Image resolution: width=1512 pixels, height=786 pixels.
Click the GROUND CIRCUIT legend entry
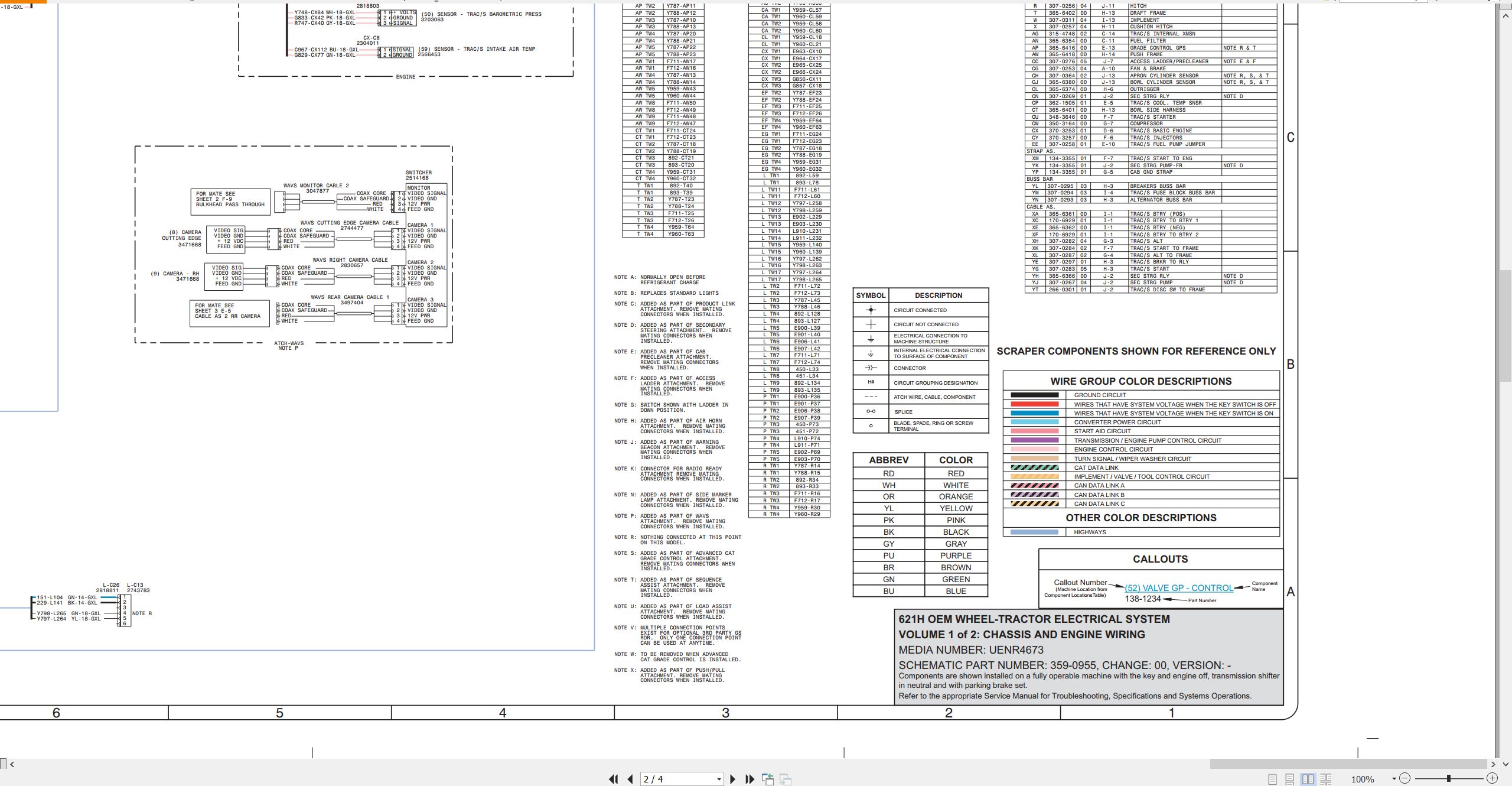[x=1100, y=395]
